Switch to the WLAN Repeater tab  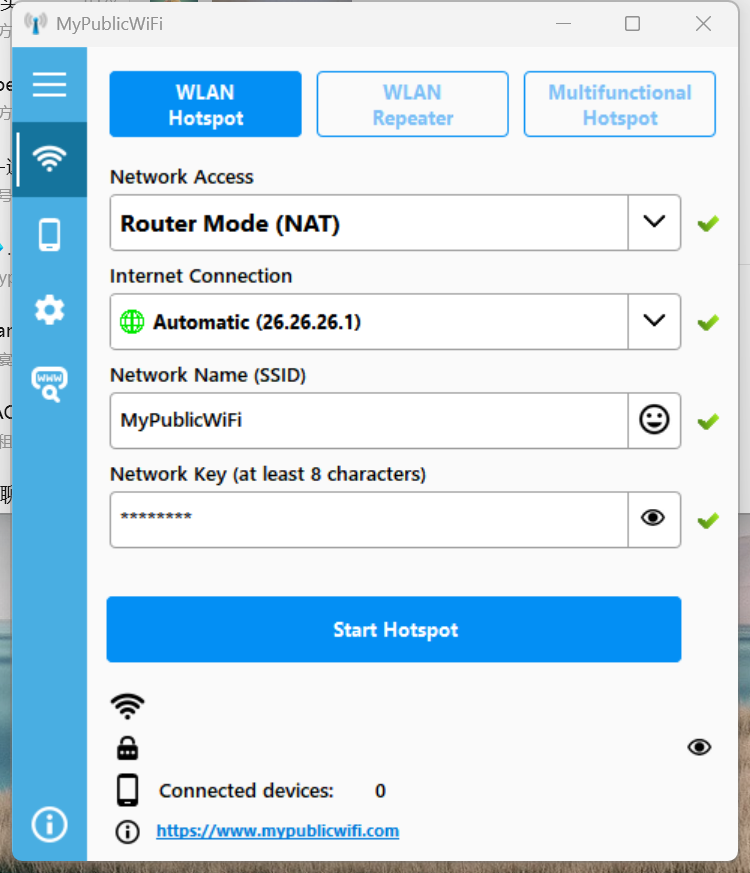412,104
